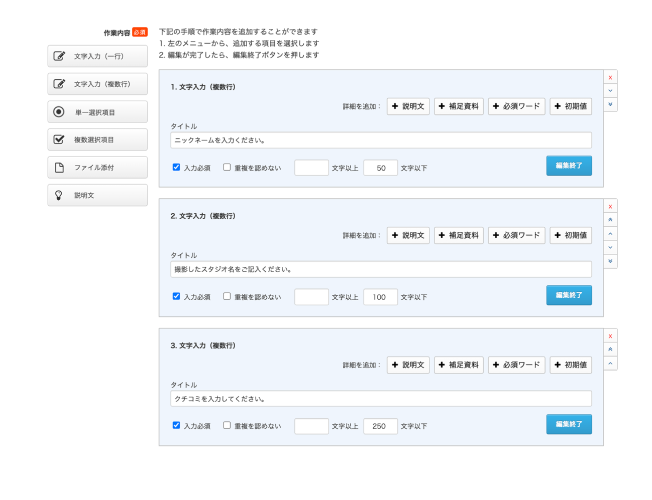Uncheck 入力必須 checkbox in item 3
The height and width of the screenshot is (500, 652).
(177, 425)
